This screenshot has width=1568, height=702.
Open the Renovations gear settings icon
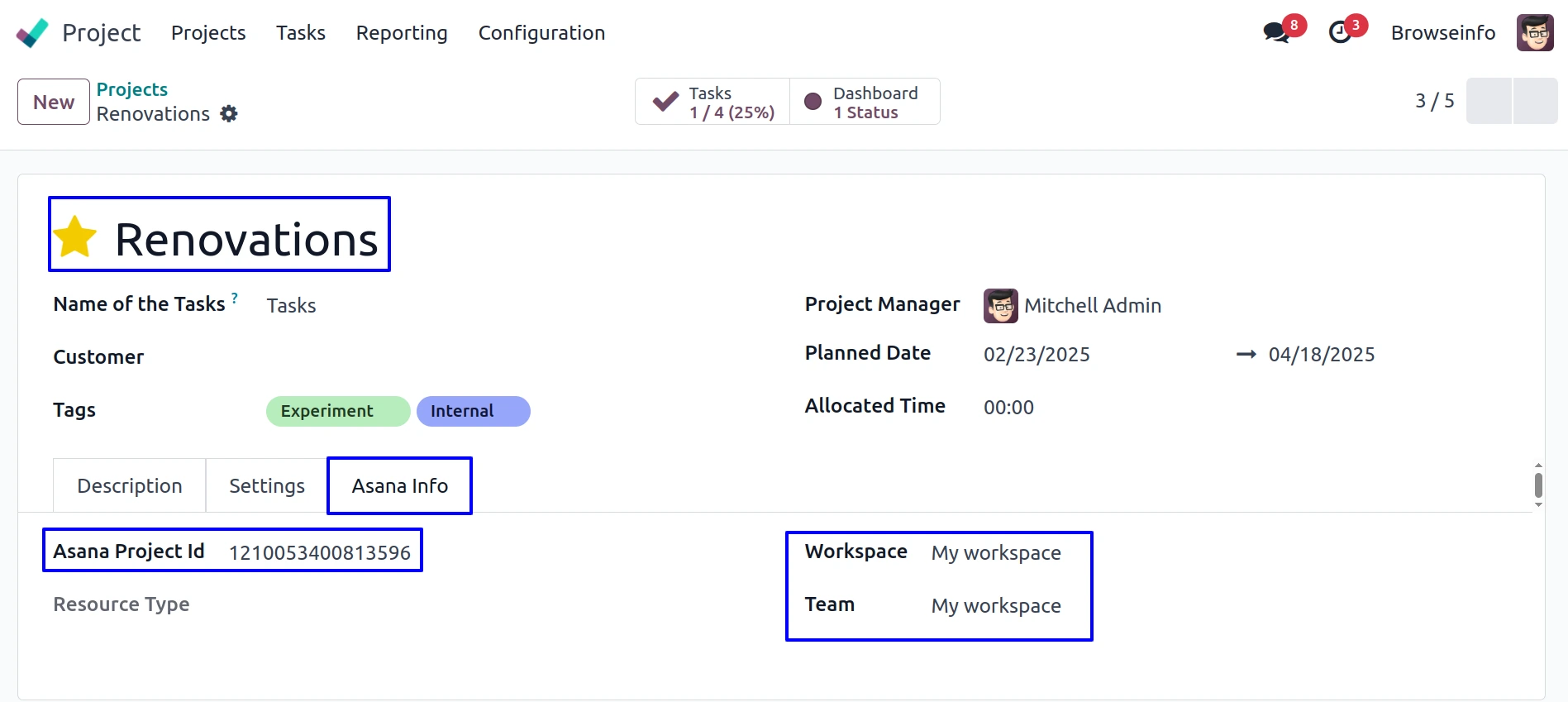point(229,114)
